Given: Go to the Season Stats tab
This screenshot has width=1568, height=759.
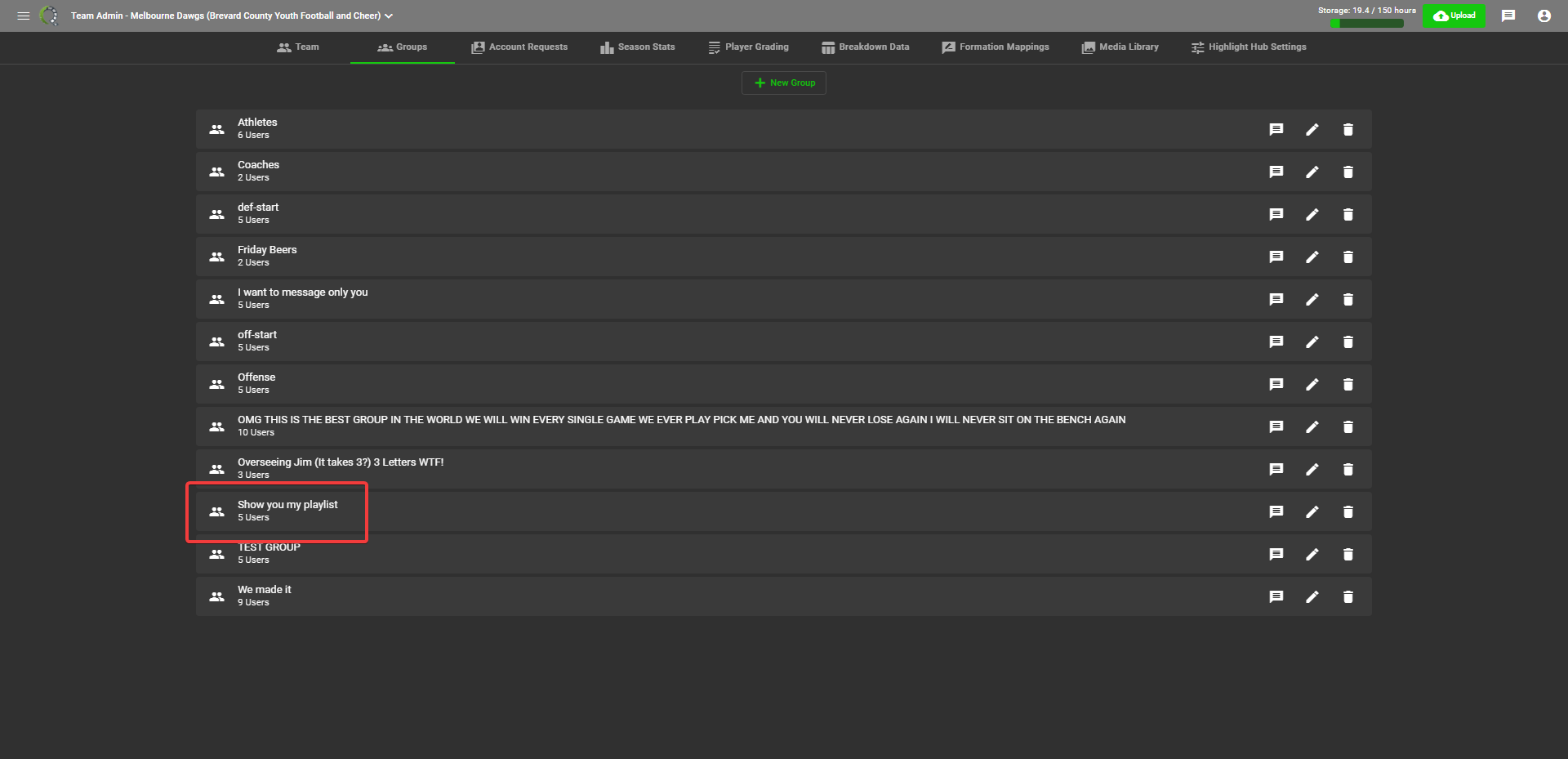Looking at the screenshot, I should click(638, 47).
